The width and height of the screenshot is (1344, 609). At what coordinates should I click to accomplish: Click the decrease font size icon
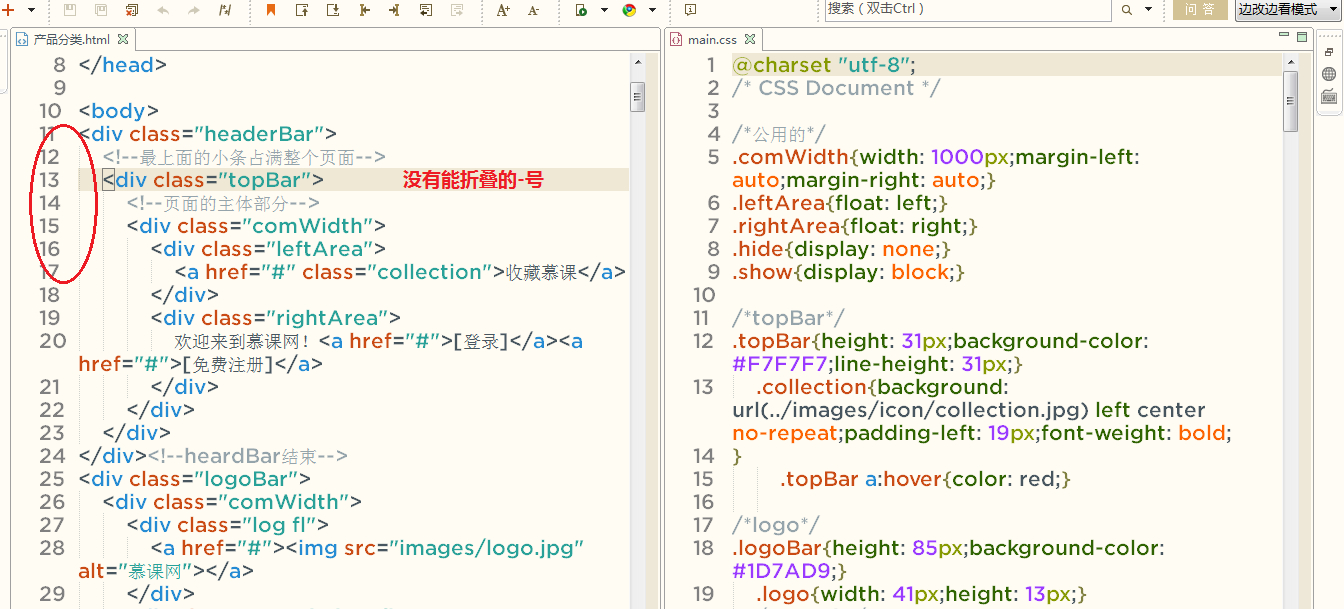tap(533, 10)
